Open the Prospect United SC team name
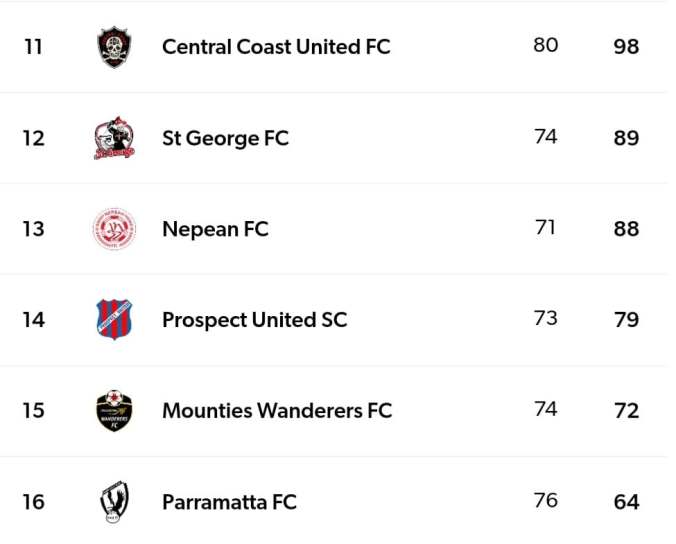This screenshot has width=676, height=544. point(254,320)
